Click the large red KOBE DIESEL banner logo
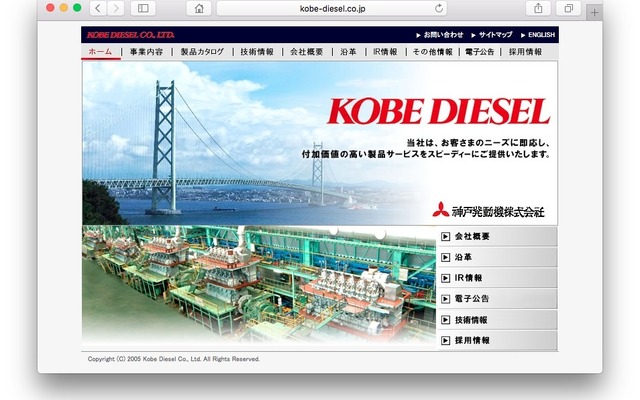Viewport: 640px width, 400px height. click(x=439, y=111)
